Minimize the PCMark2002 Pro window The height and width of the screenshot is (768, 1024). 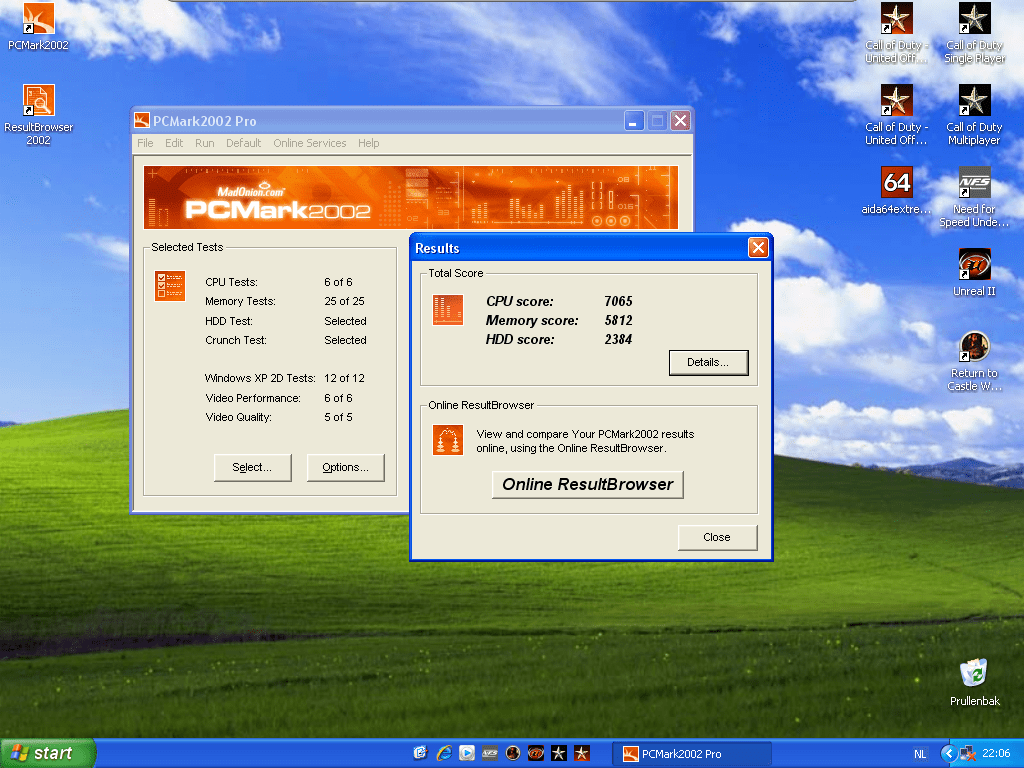click(633, 121)
